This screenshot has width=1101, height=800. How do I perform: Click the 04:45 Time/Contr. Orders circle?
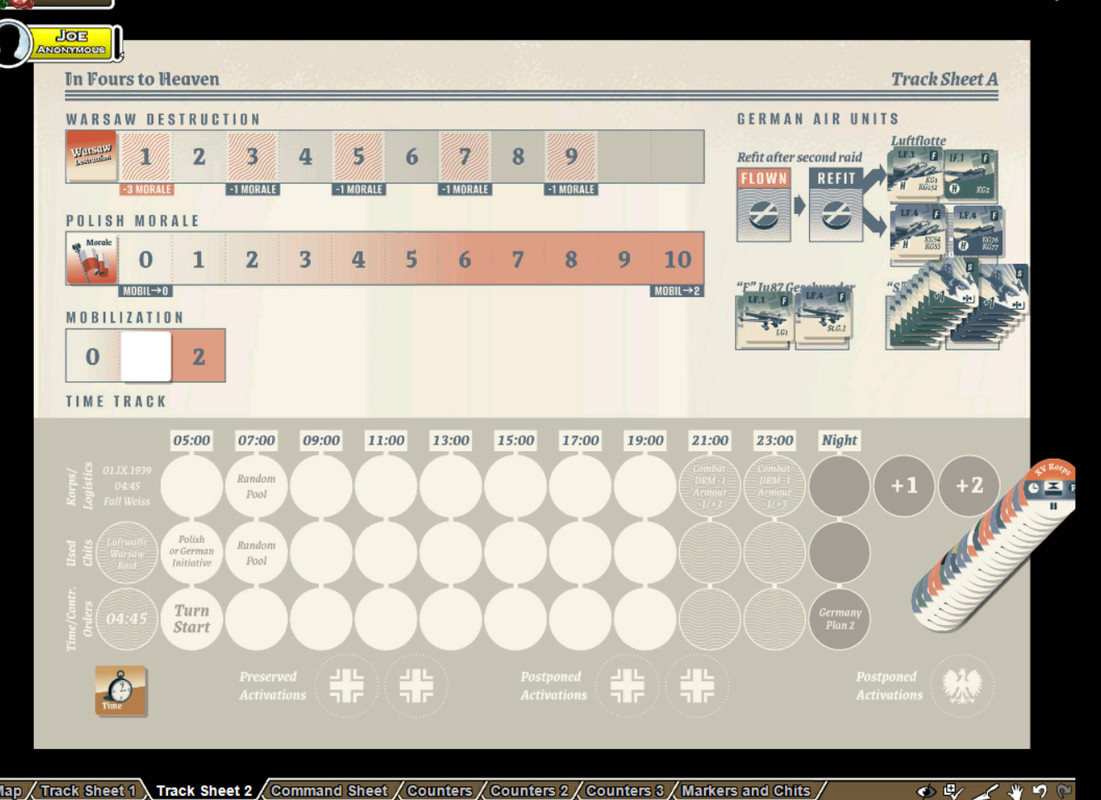point(126,619)
